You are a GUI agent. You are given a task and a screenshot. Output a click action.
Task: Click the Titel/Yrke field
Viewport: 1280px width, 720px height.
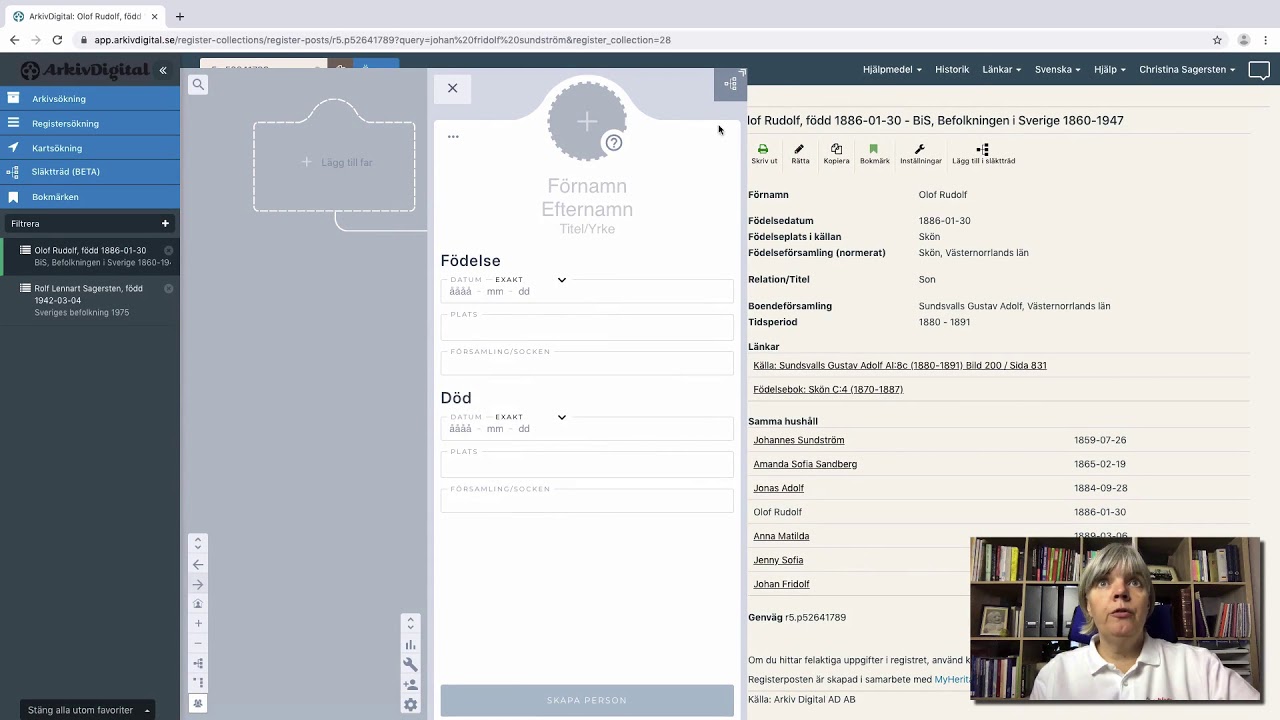coord(587,229)
